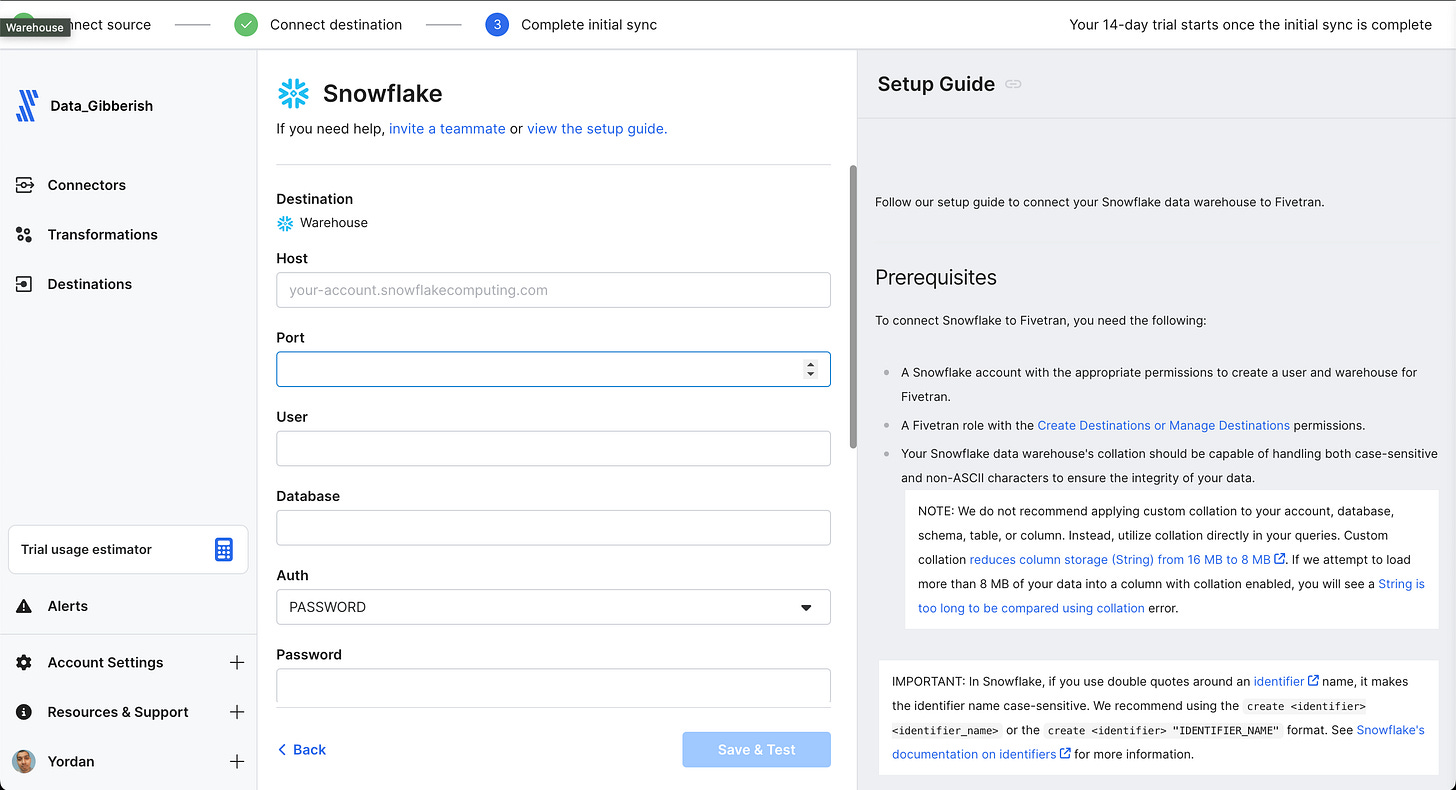1456x790 pixels.
Task: Click the Trial usage estimator calculator icon
Action: tap(223, 549)
